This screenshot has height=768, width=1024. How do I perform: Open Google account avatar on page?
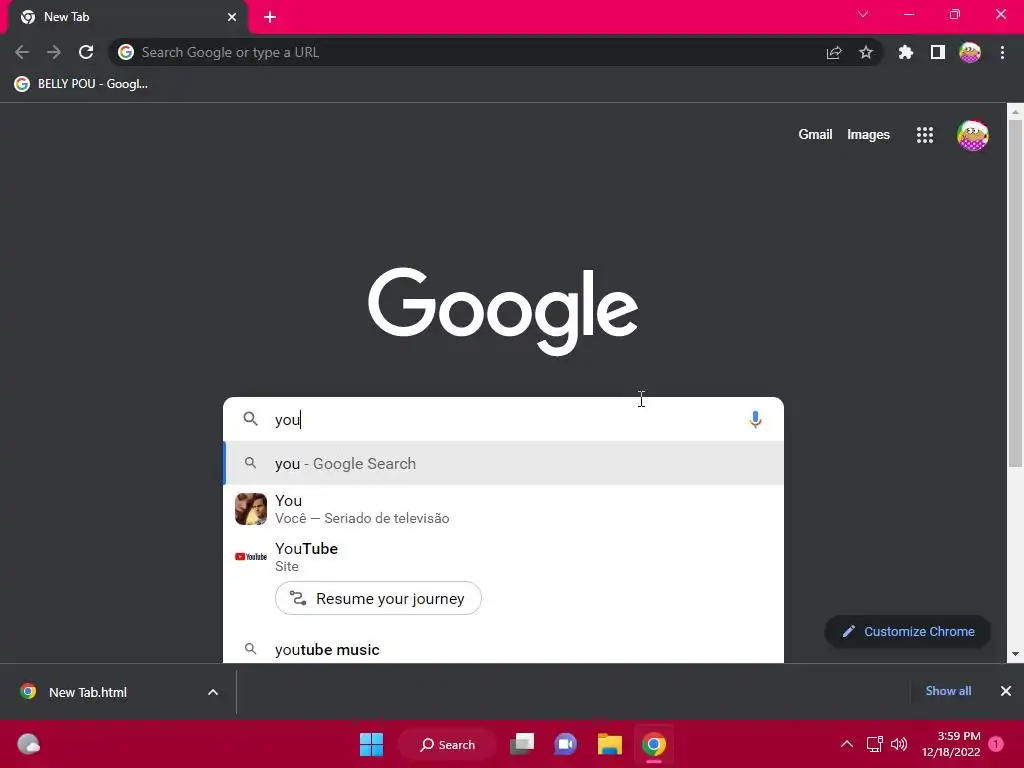tap(973, 135)
